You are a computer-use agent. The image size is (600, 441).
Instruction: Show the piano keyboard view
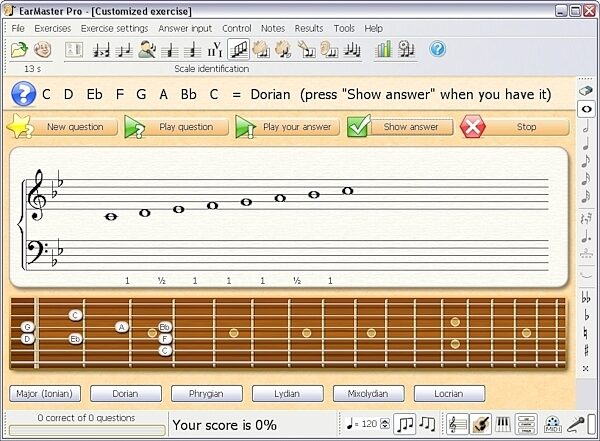tap(503, 424)
